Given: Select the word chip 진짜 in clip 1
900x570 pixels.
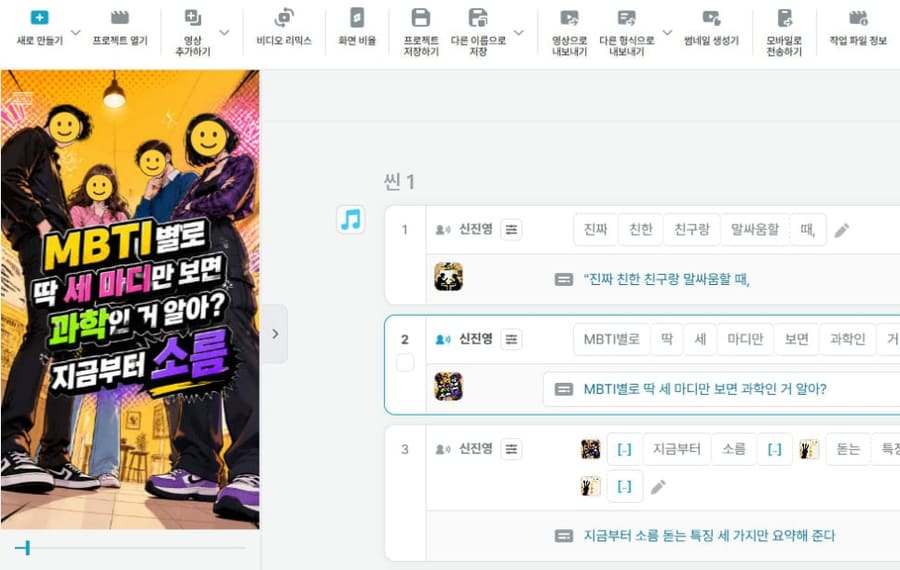Looking at the screenshot, I should coord(595,230).
